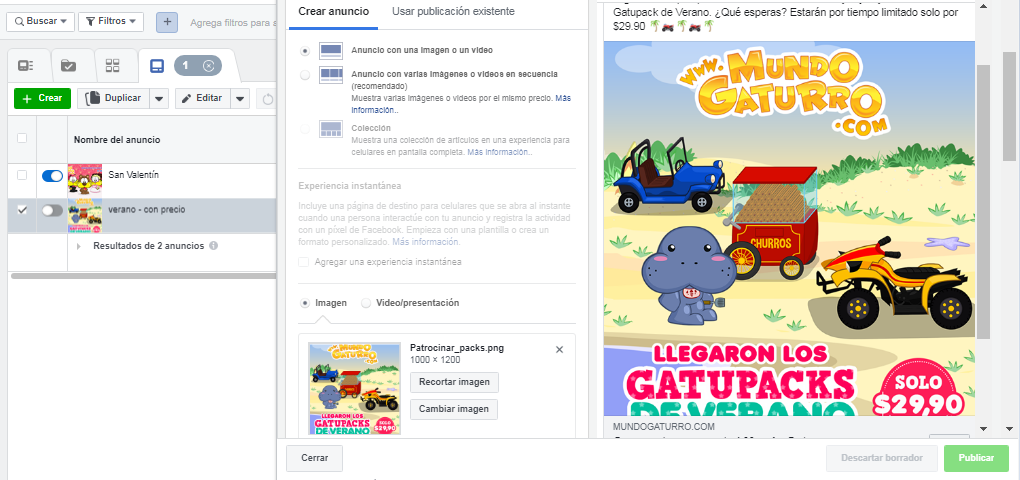The height and width of the screenshot is (480, 1020).
Task: Open the account overview tab icon
Action: (x=25, y=66)
